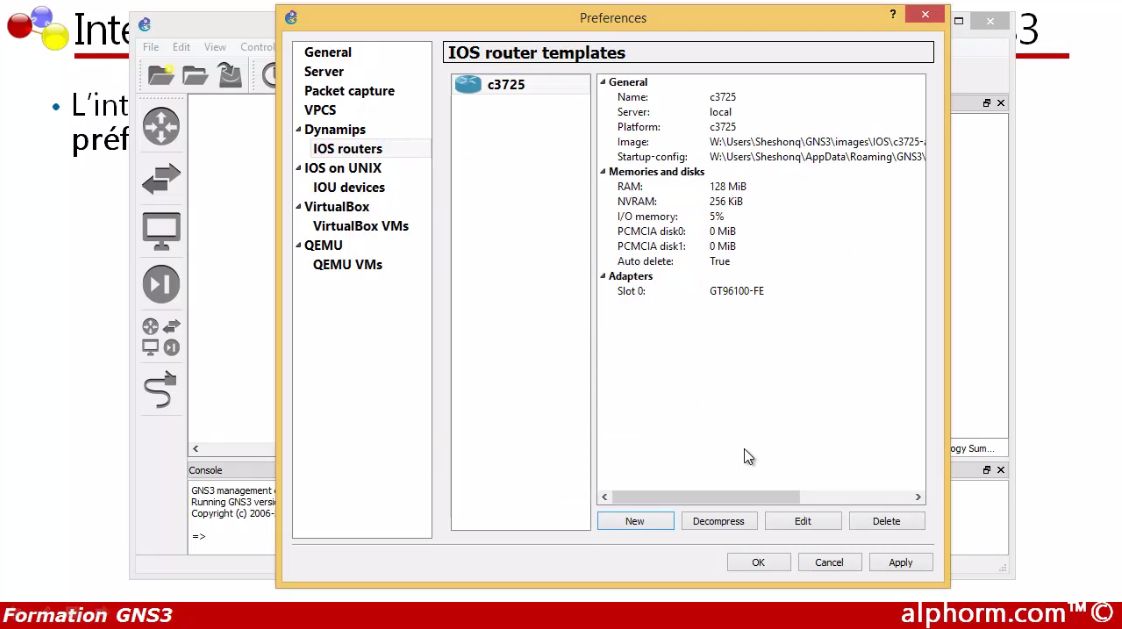Click New to add router template
The image size is (1122, 629).
click(635, 521)
